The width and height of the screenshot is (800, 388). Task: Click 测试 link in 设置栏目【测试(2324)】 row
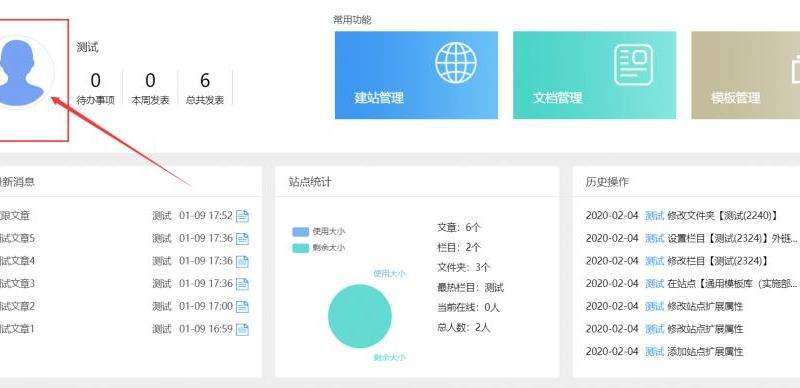click(x=654, y=238)
